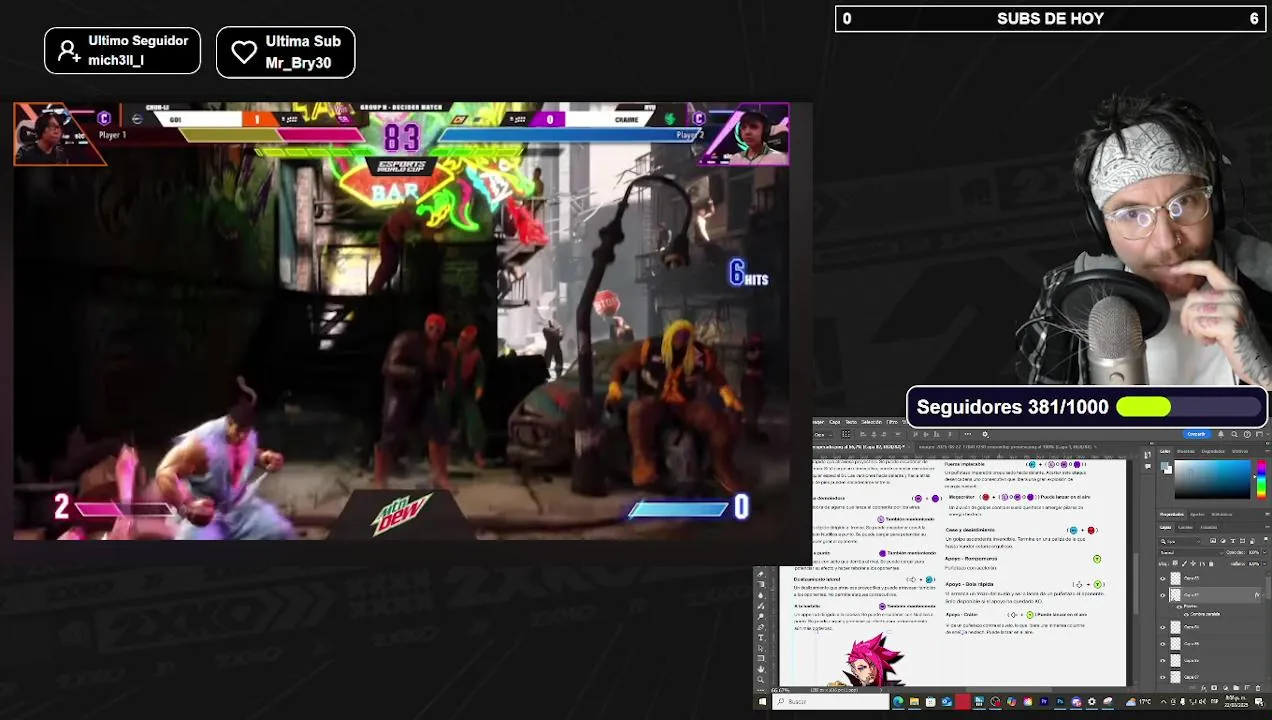Click the Windows Start button
The width and height of the screenshot is (1272, 720).
pos(762,701)
